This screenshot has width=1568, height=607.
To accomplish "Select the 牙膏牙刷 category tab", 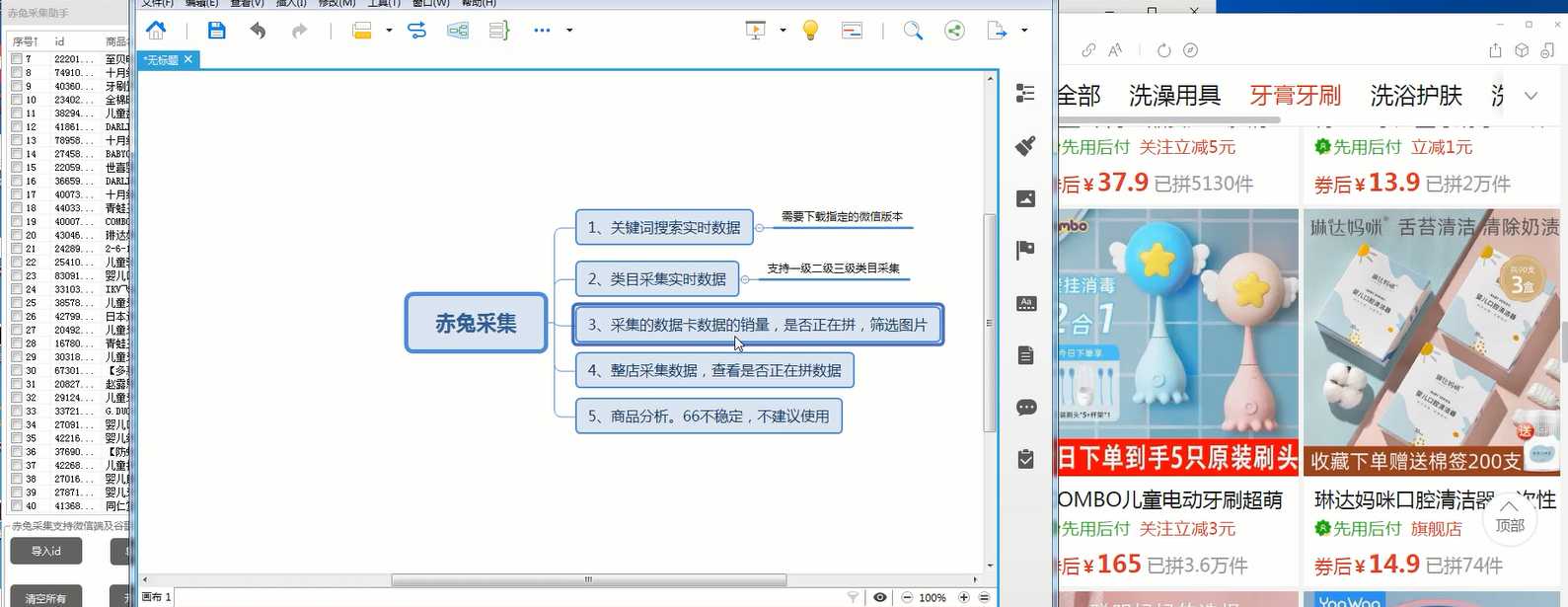I will click(1296, 96).
